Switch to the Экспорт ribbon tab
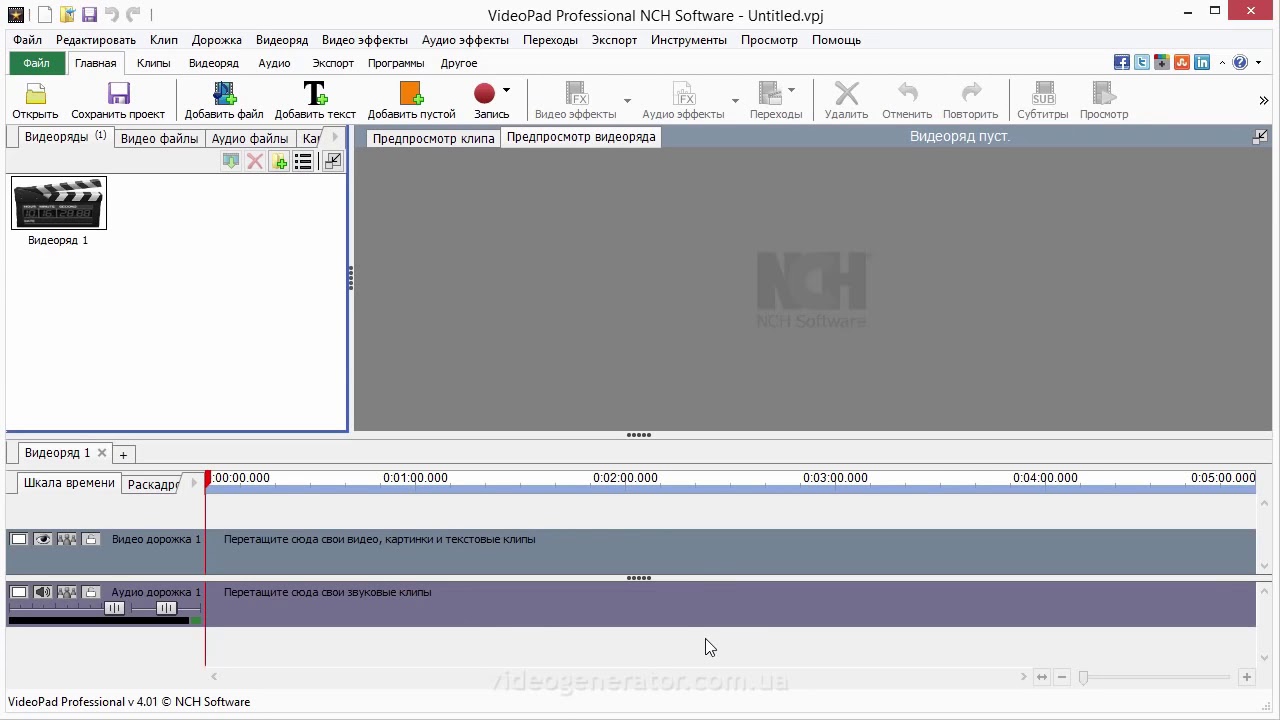This screenshot has height=720, width=1280. pyautogui.click(x=333, y=63)
